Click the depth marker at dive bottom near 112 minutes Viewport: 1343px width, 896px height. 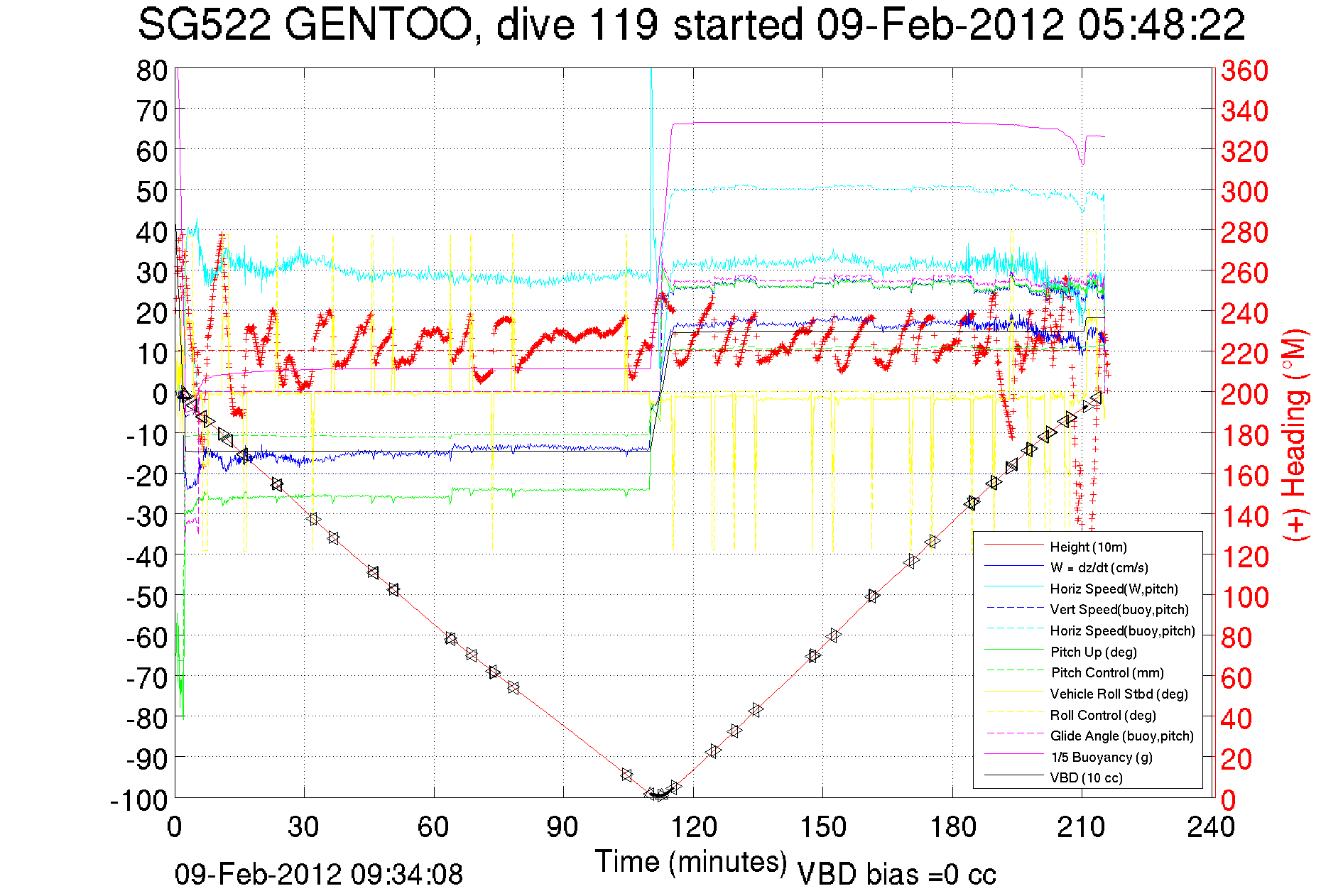659,794
